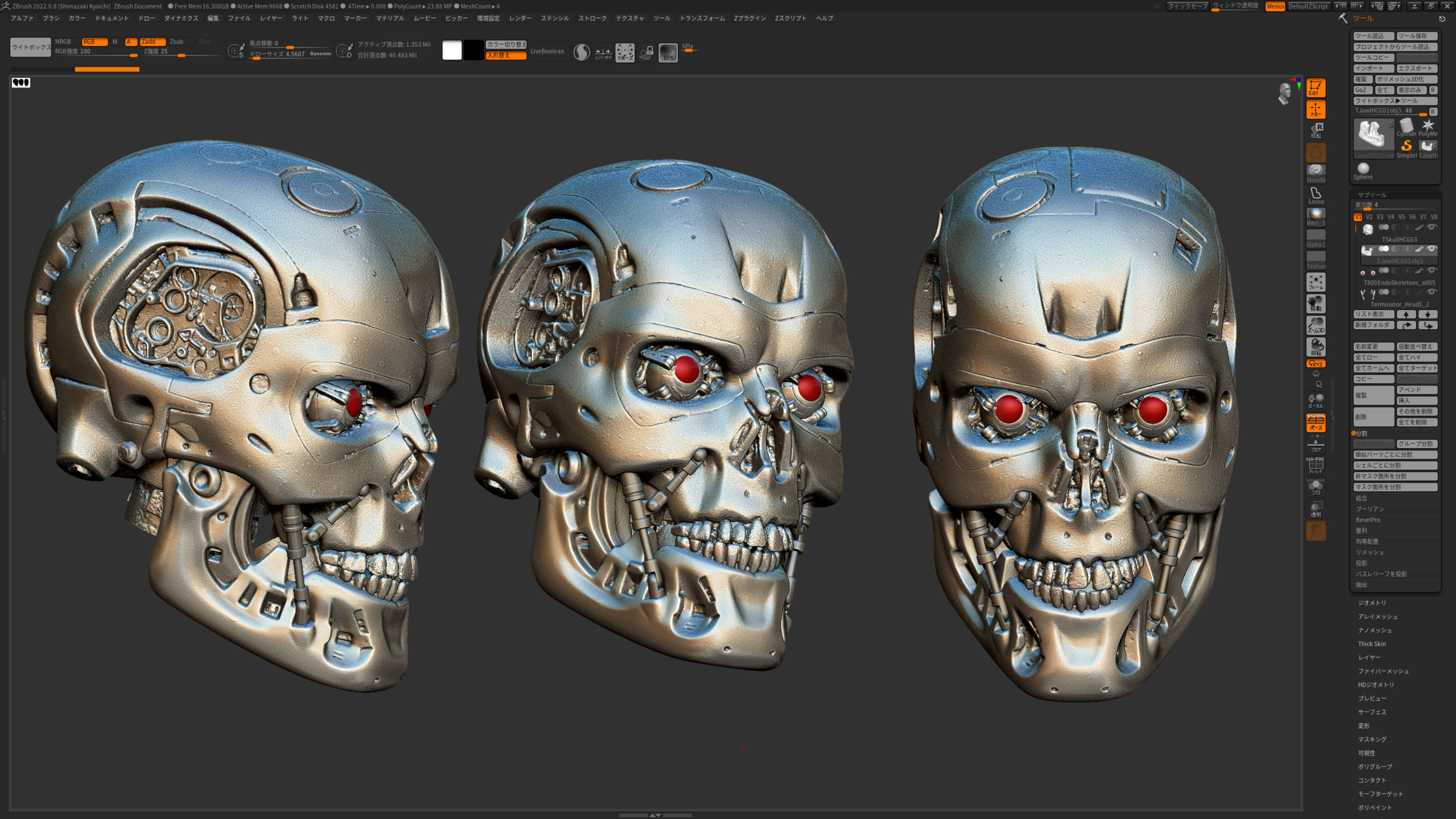Toggle the Floor (フロア) grid
This screenshot has width=1456, height=819.
click(1315, 444)
